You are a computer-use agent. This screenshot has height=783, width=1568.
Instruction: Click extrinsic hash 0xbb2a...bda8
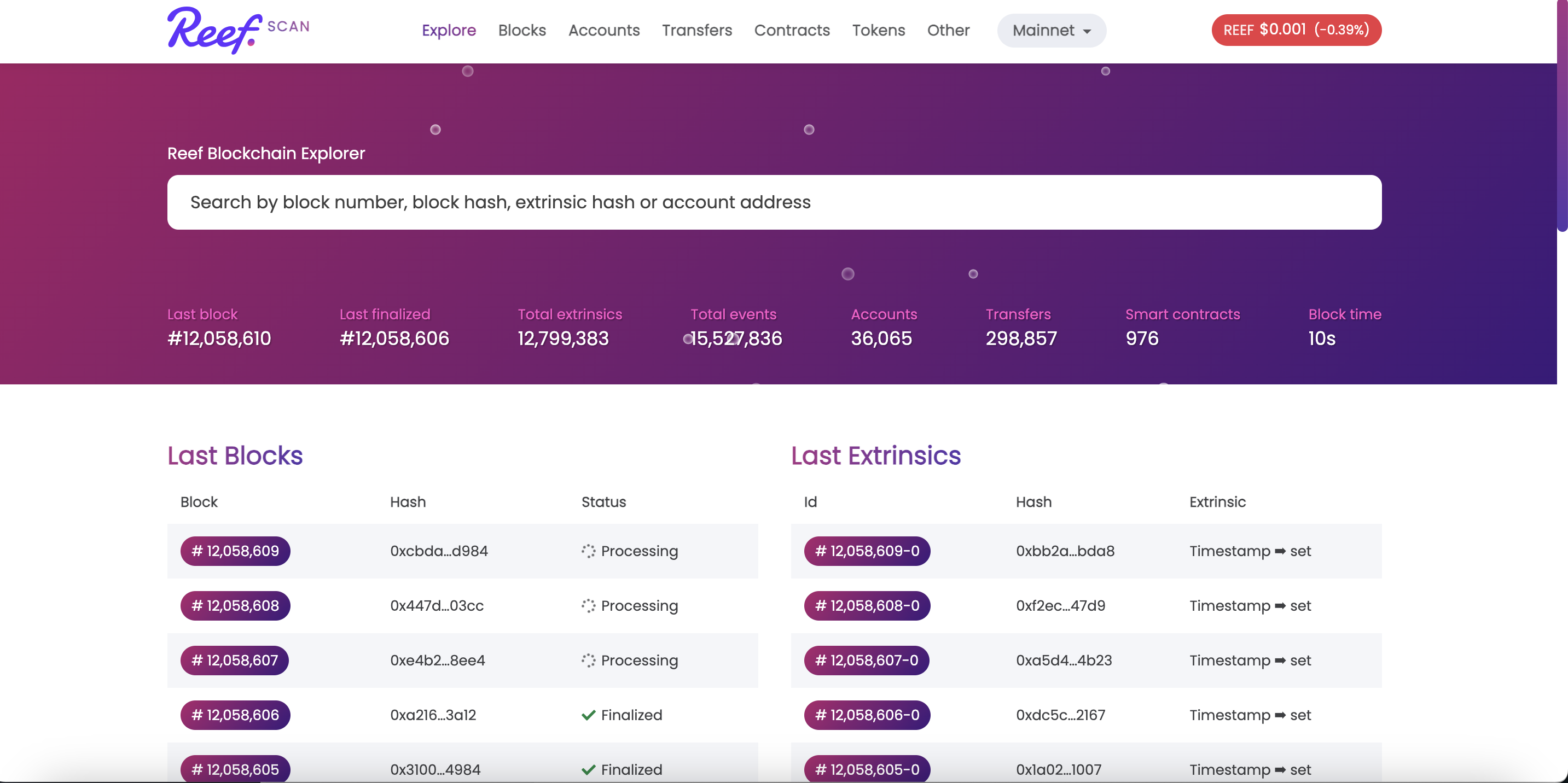(x=1065, y=551)
